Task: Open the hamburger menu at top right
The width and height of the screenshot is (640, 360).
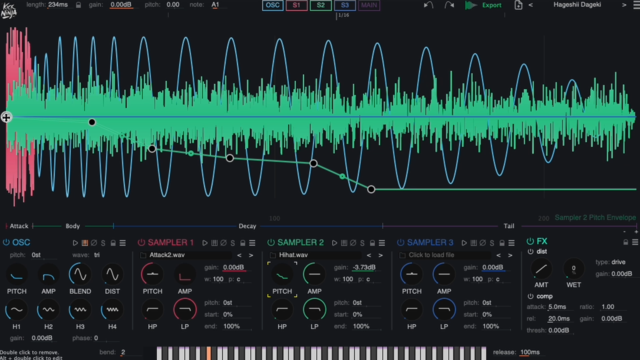Action: 636,5
